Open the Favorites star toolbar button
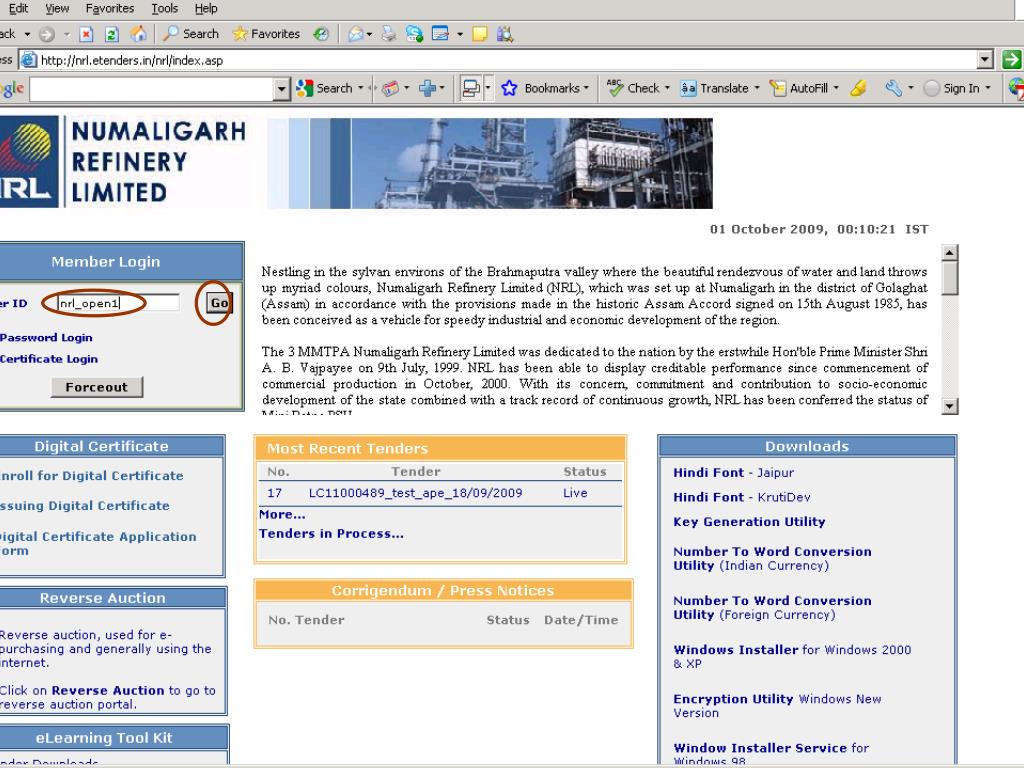Viewport: 1024px width, 768px height. tap(266, 34)
